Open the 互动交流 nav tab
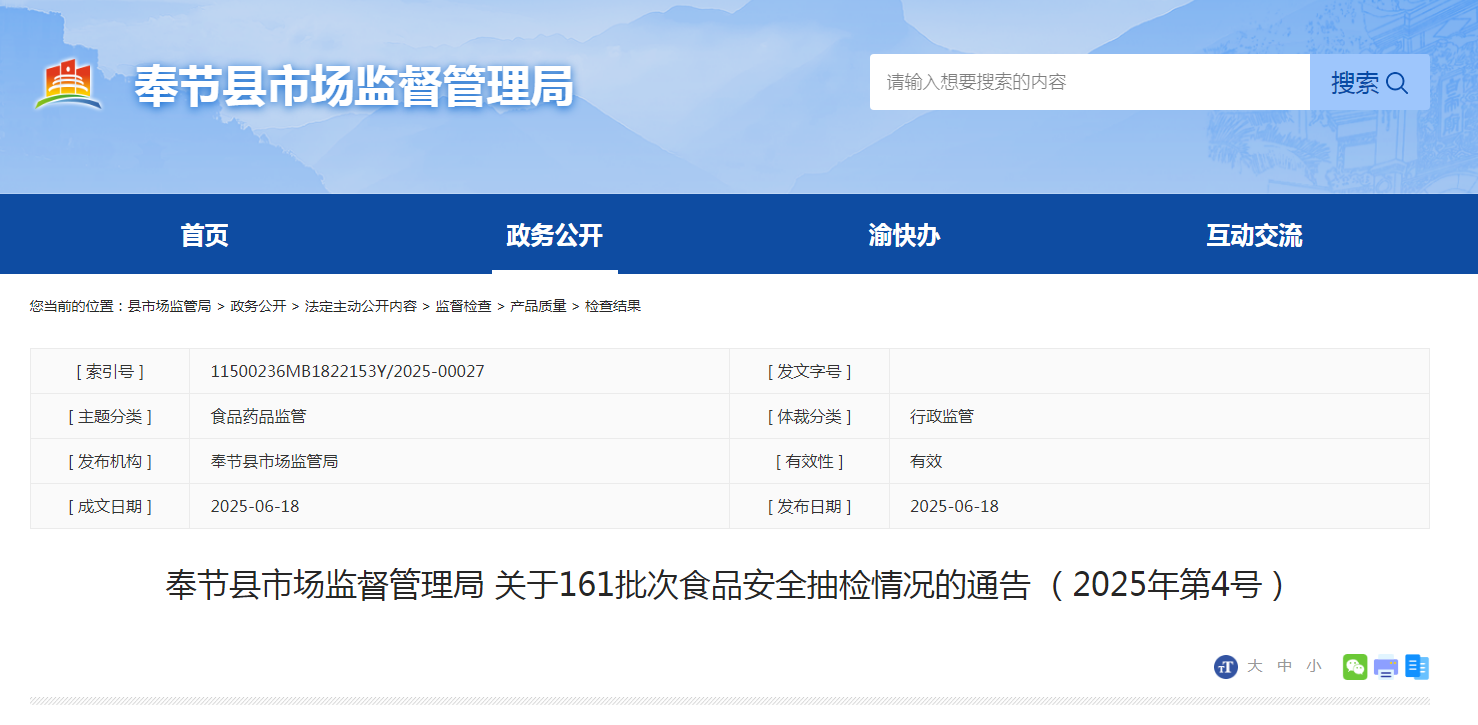The height and width of the screenshot is (725, 1478). tap(1254, 235)
